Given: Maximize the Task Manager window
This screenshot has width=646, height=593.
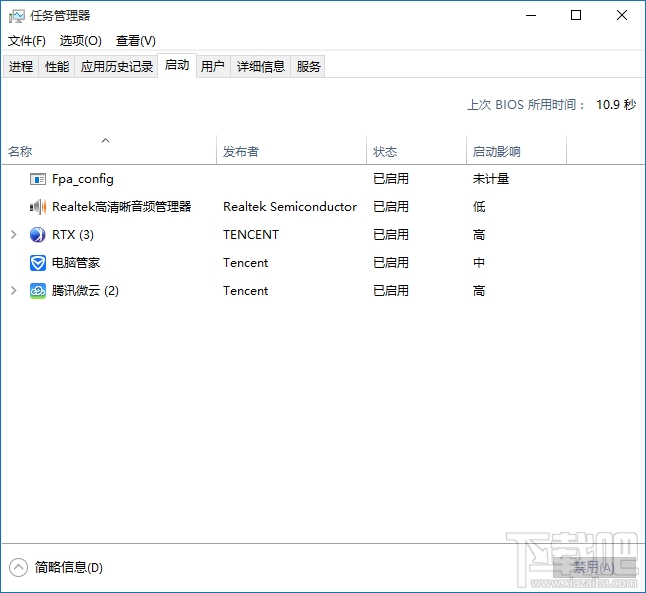Looking at the screenshot, I should tap(576, 16).
